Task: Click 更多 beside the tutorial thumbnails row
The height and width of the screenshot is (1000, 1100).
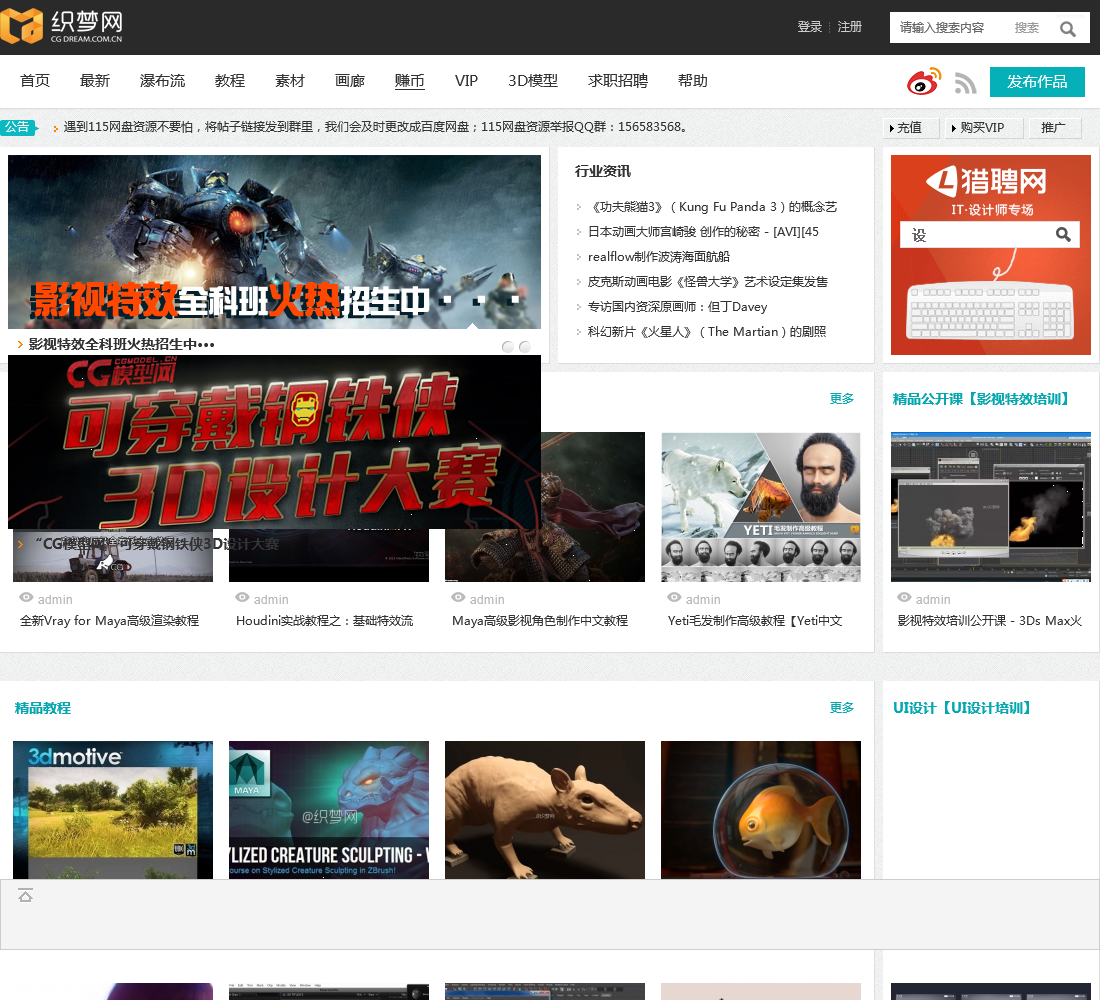Action: pyautogui.click(x=842, y=399)
